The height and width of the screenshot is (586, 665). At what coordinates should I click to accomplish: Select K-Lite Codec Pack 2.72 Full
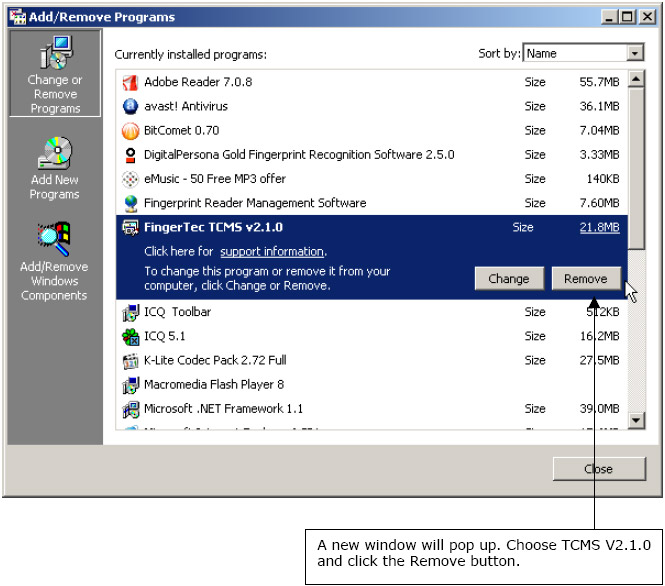tap(372, 360)
